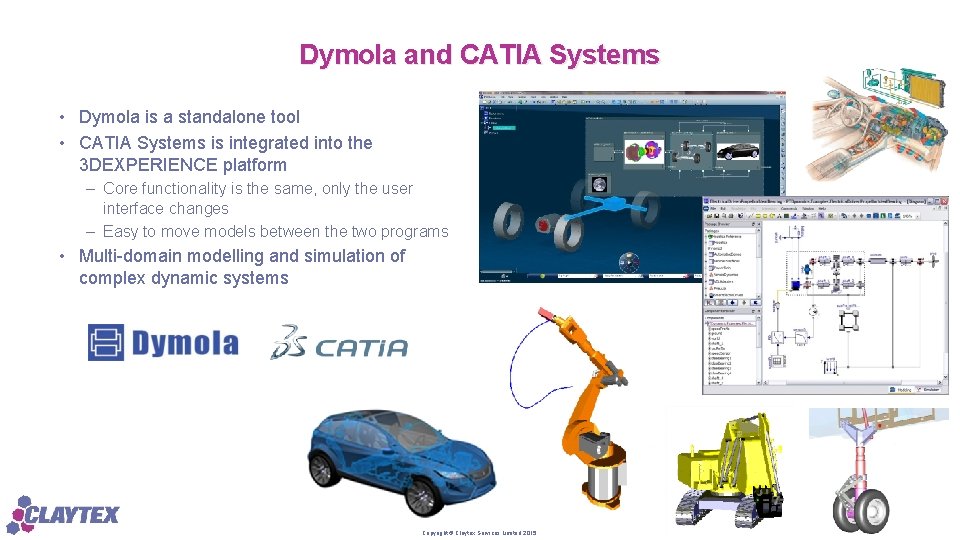This screenshot has height=540, width=960.
Task: Click the colorful engine block in CATIA window
Action: [x=643, y=151]
